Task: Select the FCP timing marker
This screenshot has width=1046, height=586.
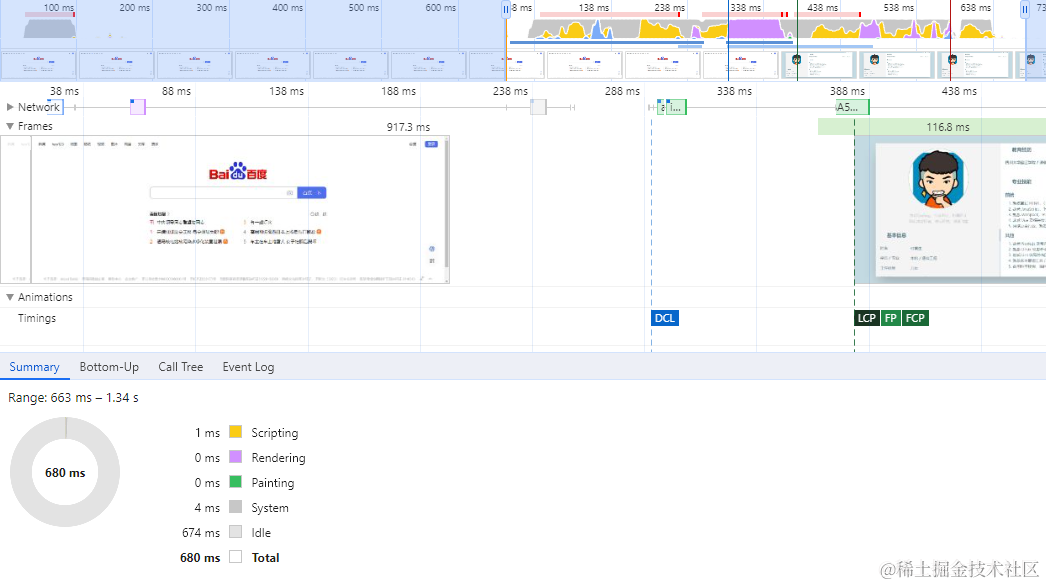Action: (x=915, y=318)
